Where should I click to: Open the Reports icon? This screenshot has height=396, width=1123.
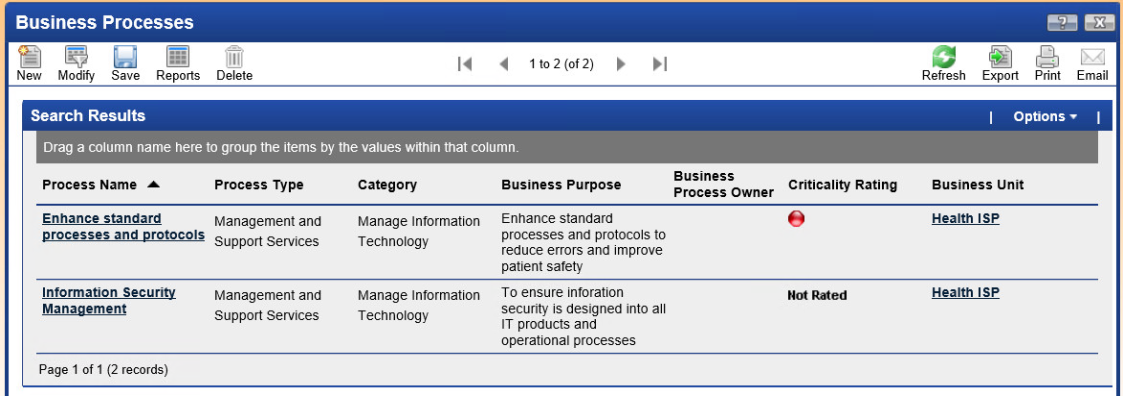point(178,57)
